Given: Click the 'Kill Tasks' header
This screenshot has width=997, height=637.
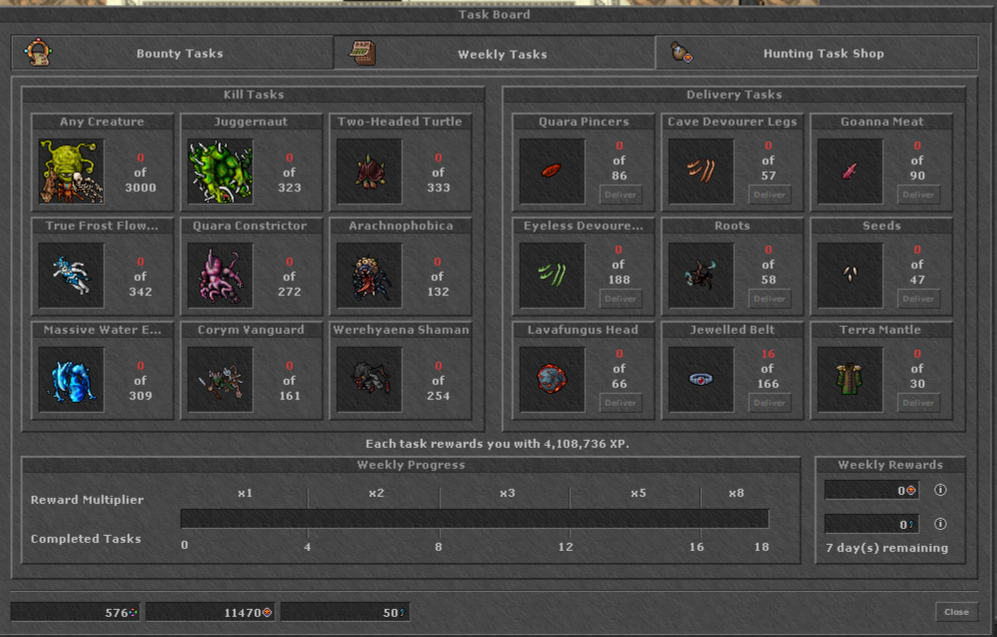Looking at the screenshot, I should click(x=254, y=94).
